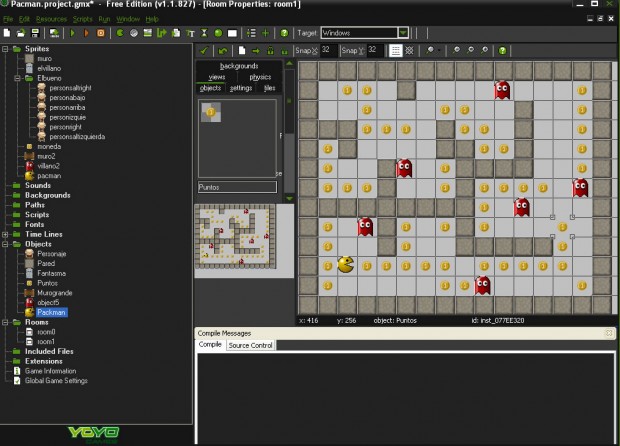Create a new font resource
620x446 pixels.
[190, 33]
